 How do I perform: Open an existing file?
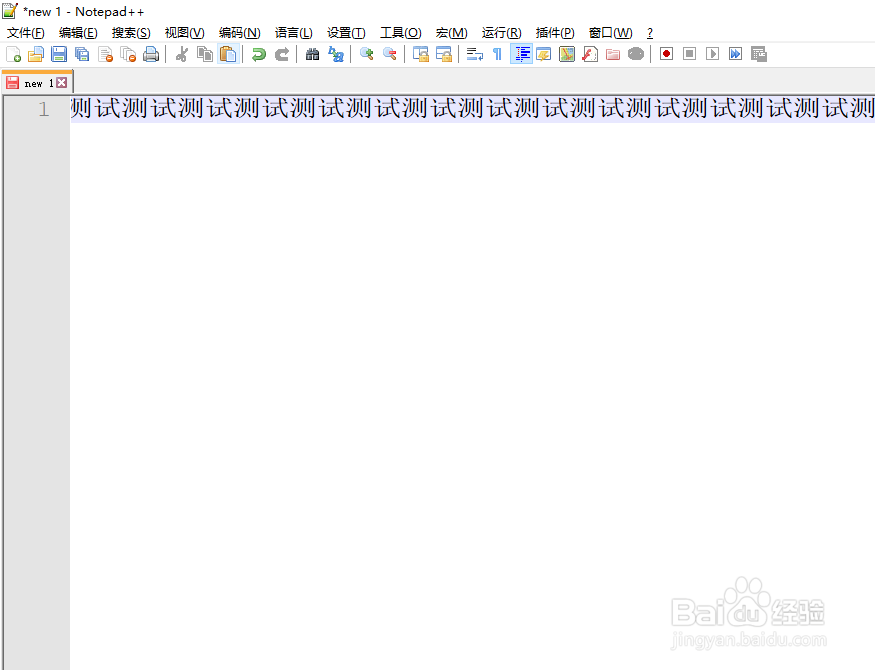[x=36, y=54]
